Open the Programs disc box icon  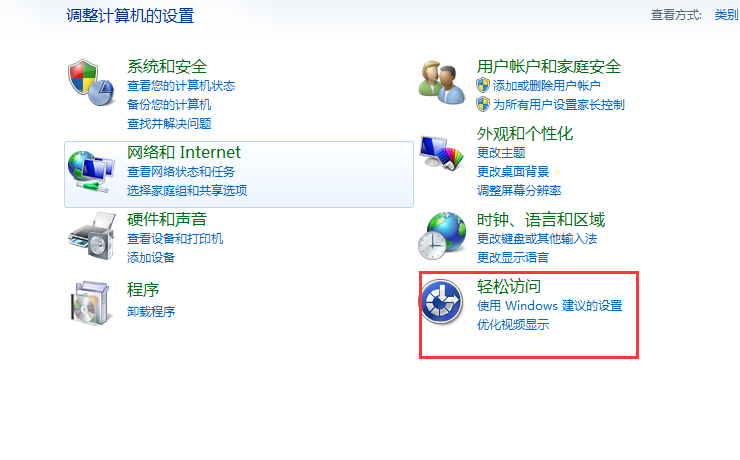coord(91,303)
